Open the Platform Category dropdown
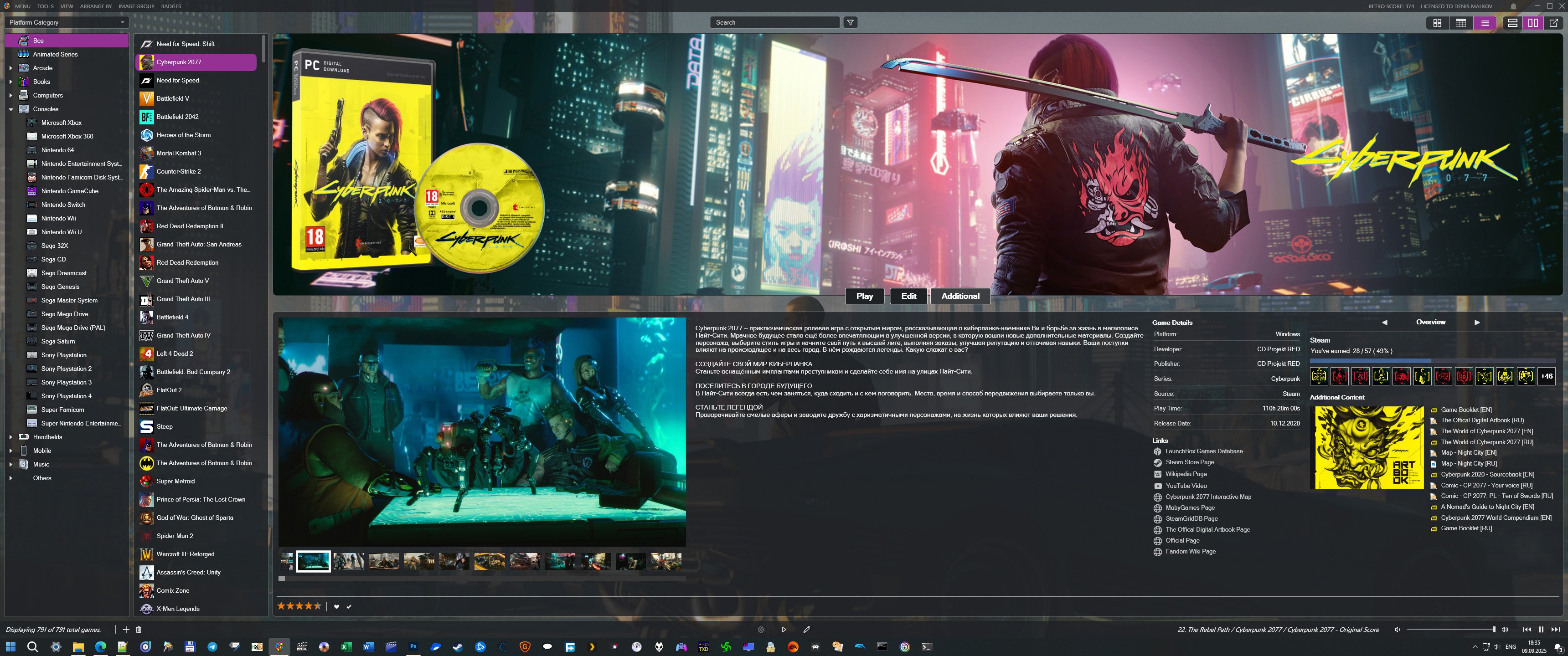 coord(67,22)
